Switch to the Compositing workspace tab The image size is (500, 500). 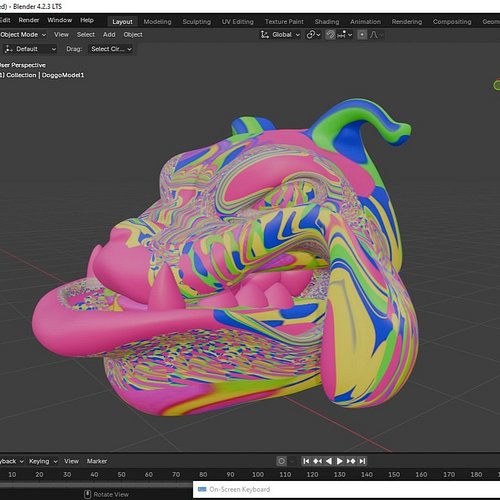(452, 22)
